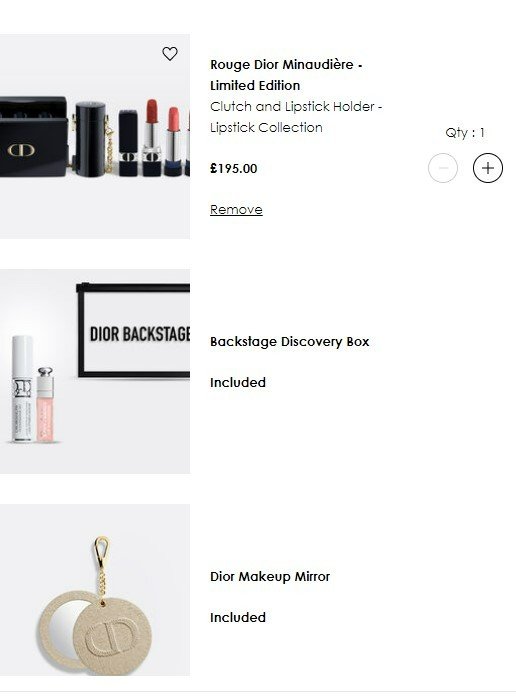Click the pink lip gloss tube
Image resolution: width=516 pixels, height=700 pixels.
tap(45, 404)
